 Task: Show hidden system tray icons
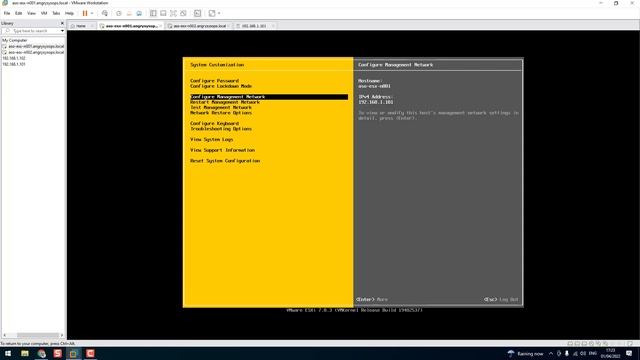coord(551,353)
